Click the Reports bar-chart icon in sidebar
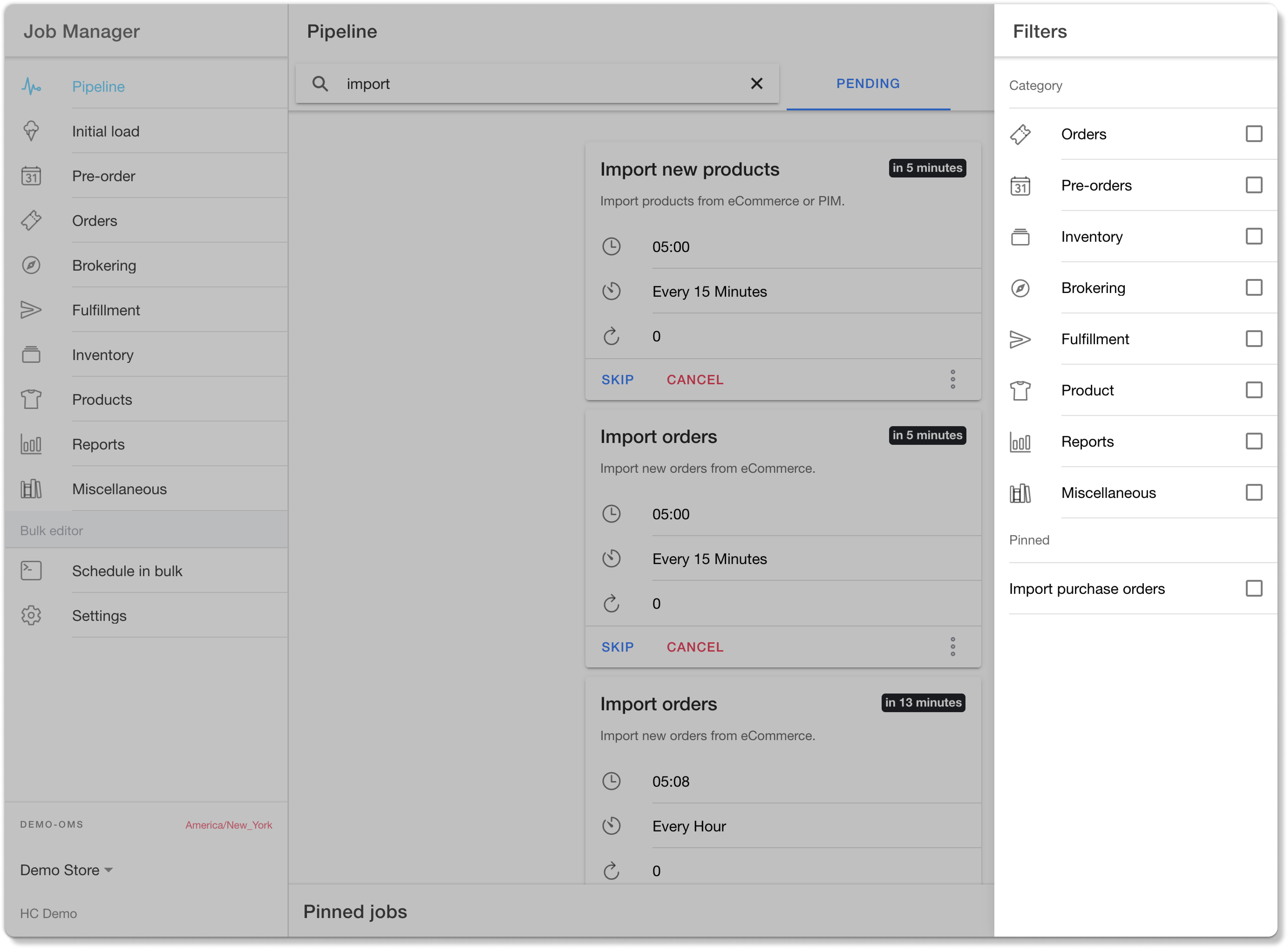Image resolution: width=1288 pixels, height=949 pixels. pyautogui.click(x=31, y=445)
